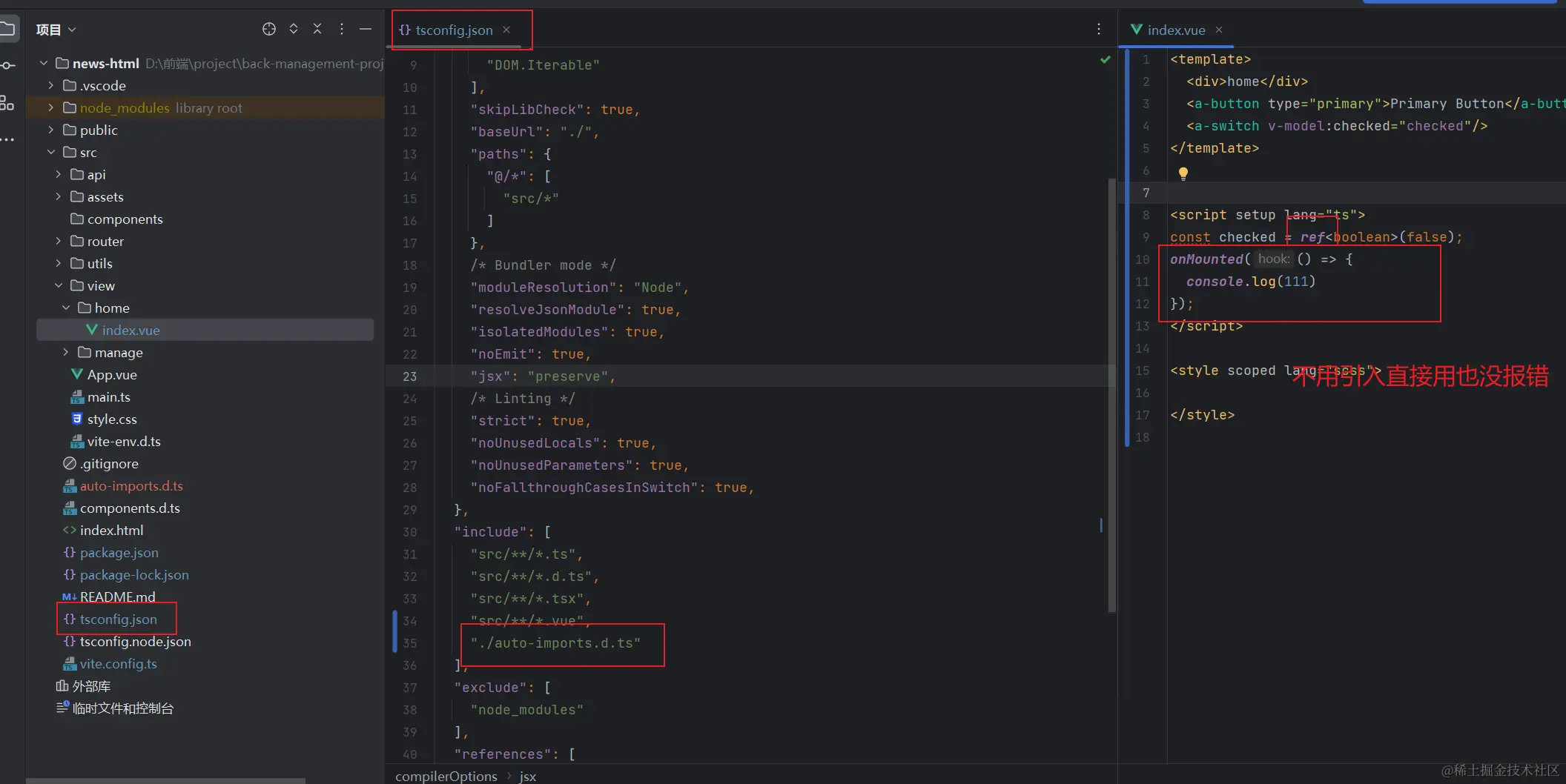Screen dimensions: 1566x784
Task: Open the project folder icon in left sidebar
Action: click(7, 29)
